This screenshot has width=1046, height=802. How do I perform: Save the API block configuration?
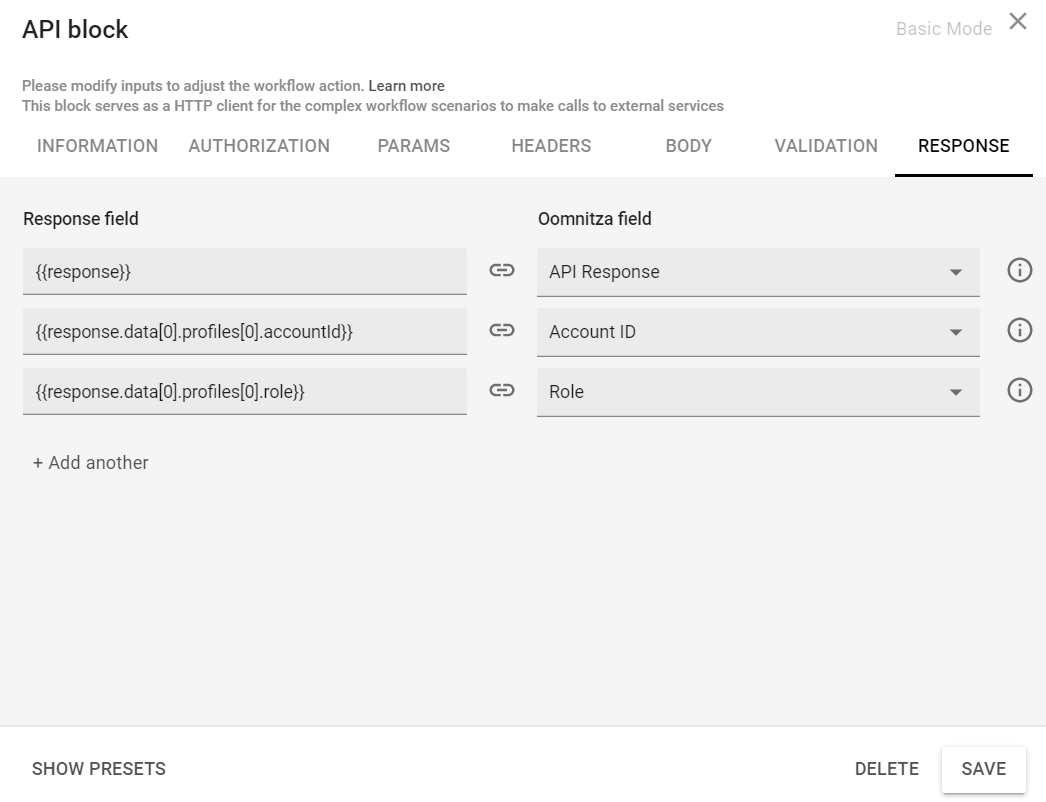[983, 769]
